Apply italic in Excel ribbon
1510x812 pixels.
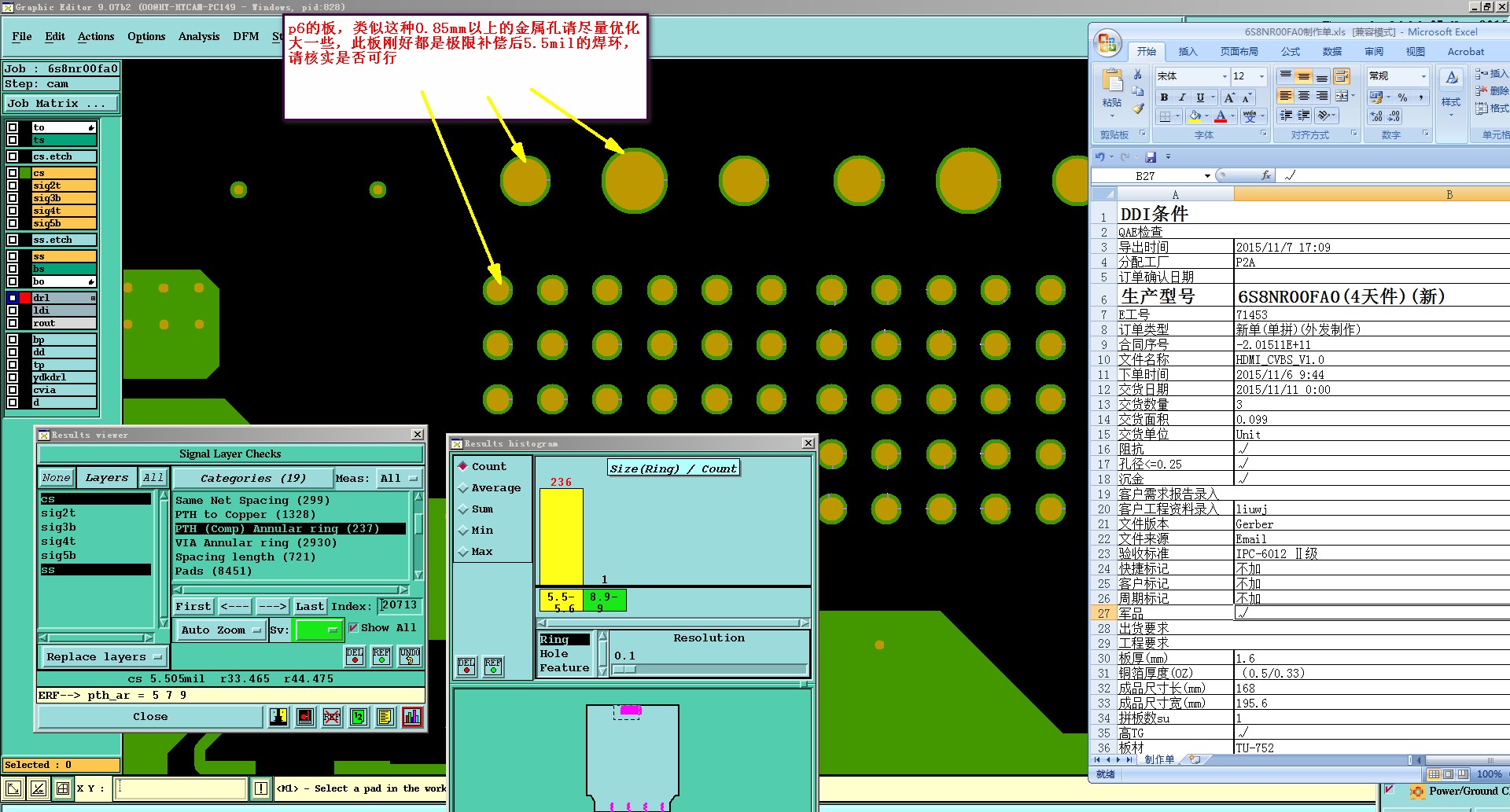(1182, 97)
